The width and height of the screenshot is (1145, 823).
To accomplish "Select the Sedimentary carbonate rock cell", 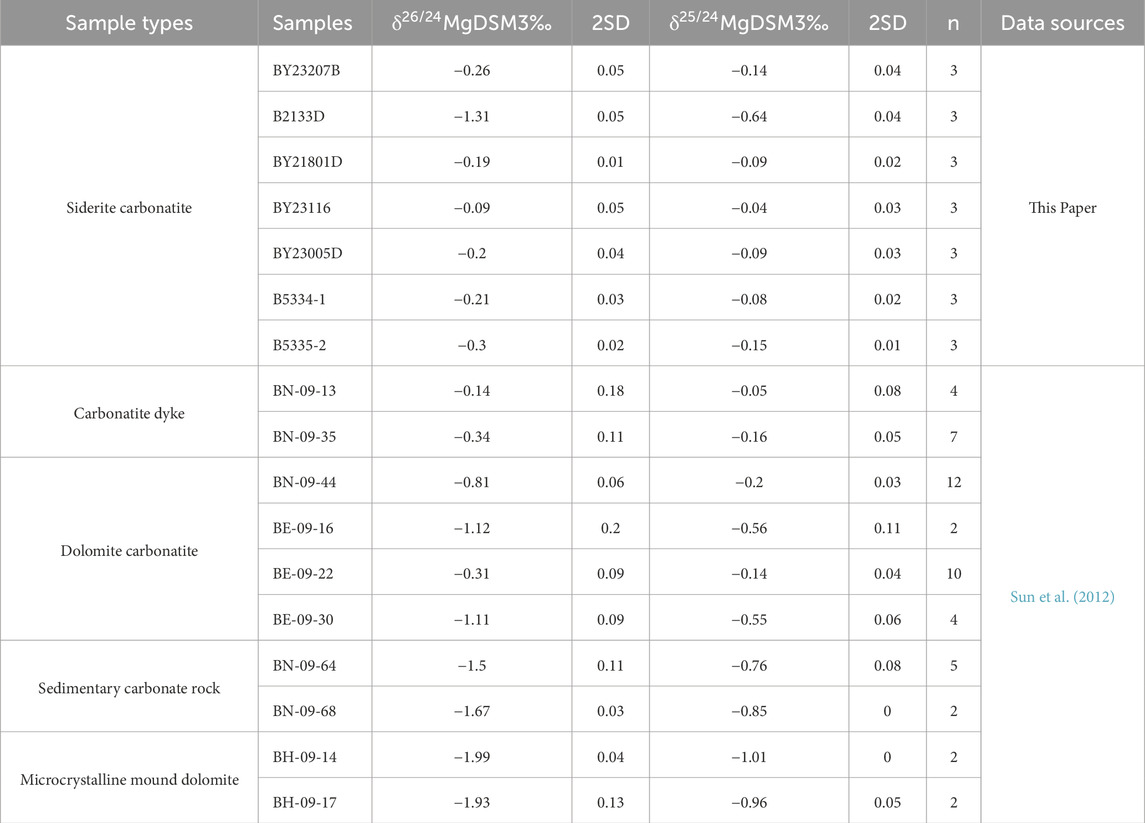I will (x=129, y=687).
